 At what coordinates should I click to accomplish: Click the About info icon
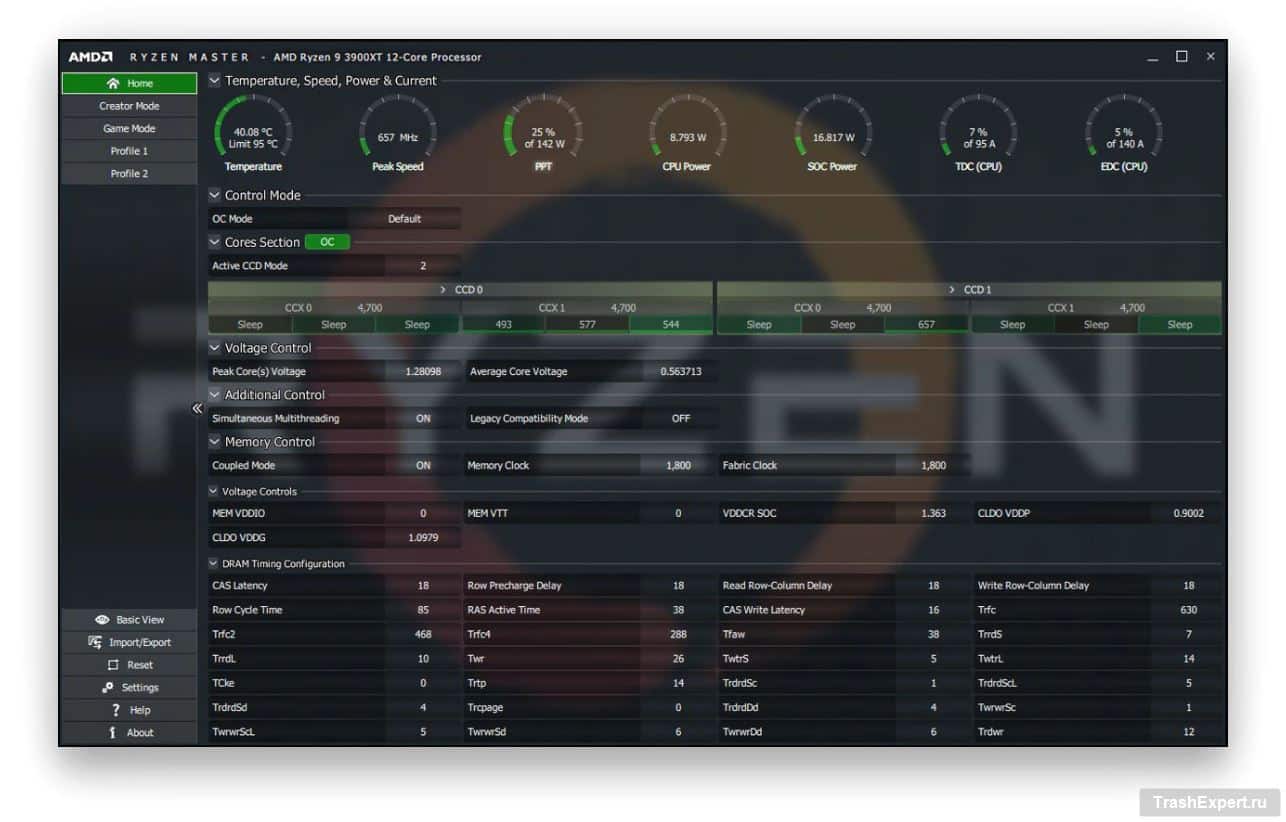[x=113, y=733]
